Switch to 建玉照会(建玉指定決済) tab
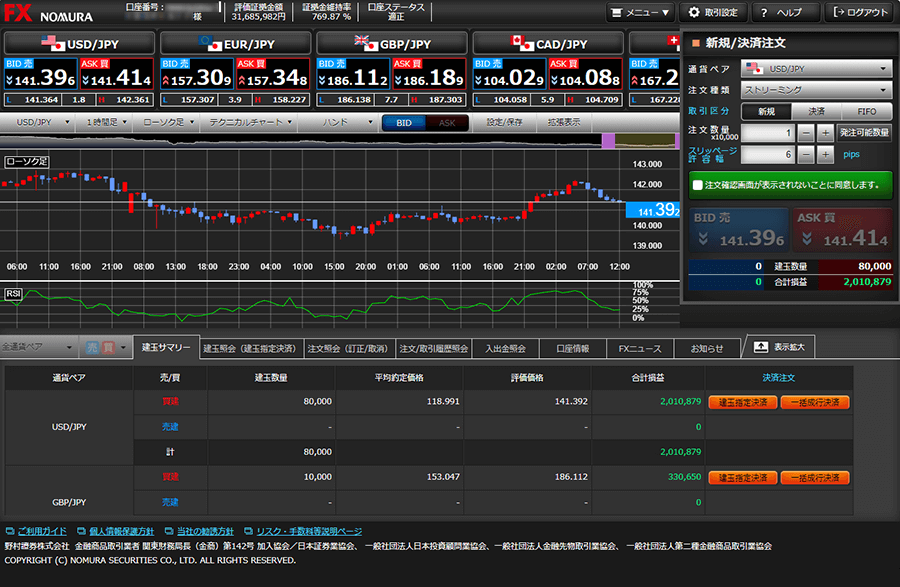This screenshot has height=587, width=900. (x=249, y=348)
